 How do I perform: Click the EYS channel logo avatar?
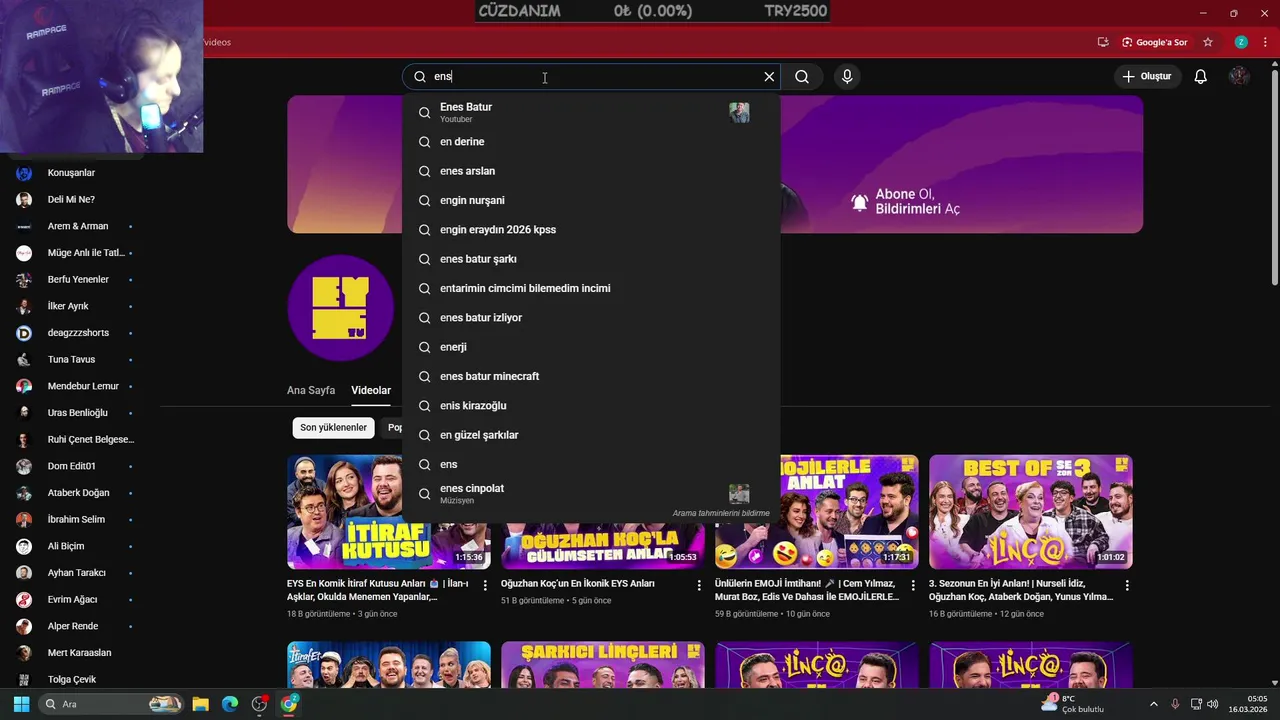click(341, 307)
